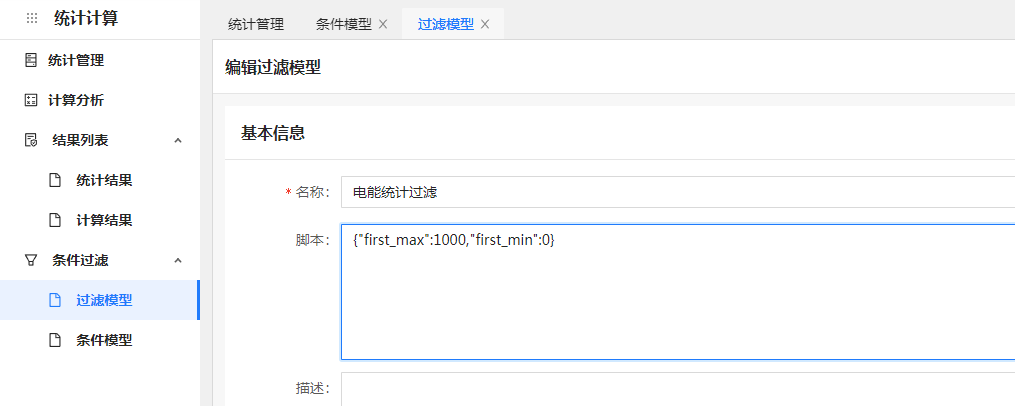The width and height of the screenshot is (1015, 406).
Task: Close the 过滤模型 tab
Action: coord(485,24)
